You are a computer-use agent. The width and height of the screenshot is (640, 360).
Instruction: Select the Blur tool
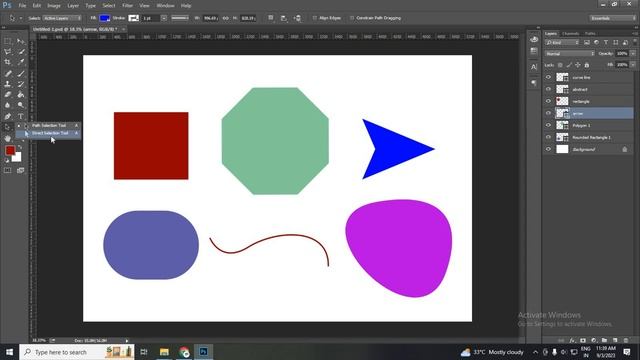[8, 105]
